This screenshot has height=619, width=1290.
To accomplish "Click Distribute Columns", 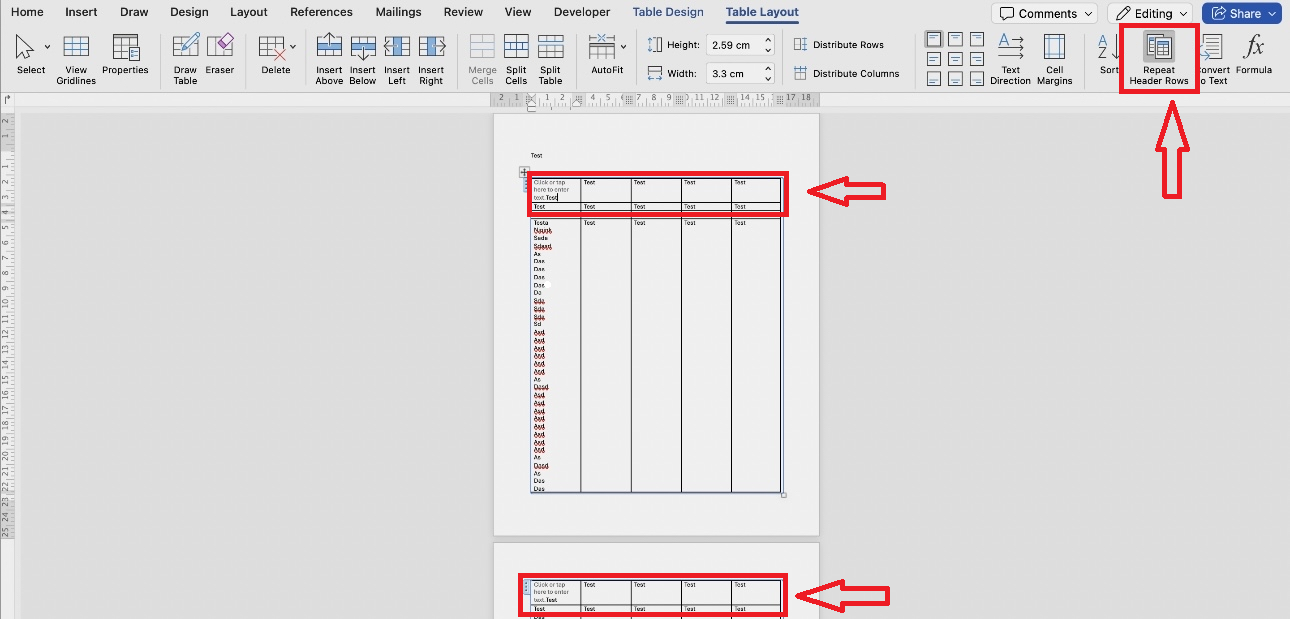I will [846, 73].
